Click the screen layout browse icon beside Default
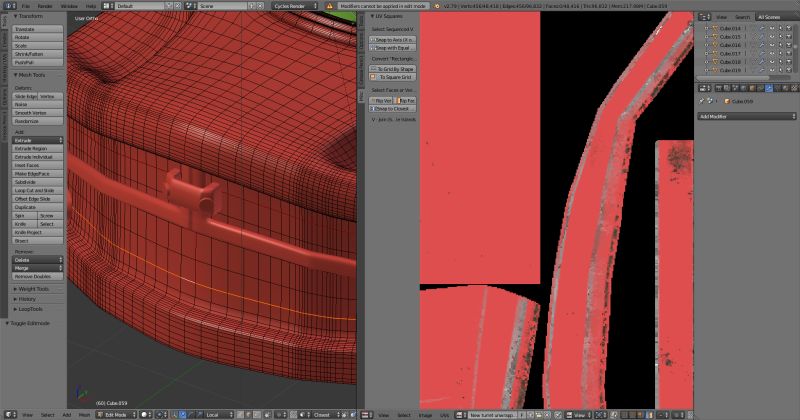This screenshot has width=800, height=420. (x=108, y=6)
